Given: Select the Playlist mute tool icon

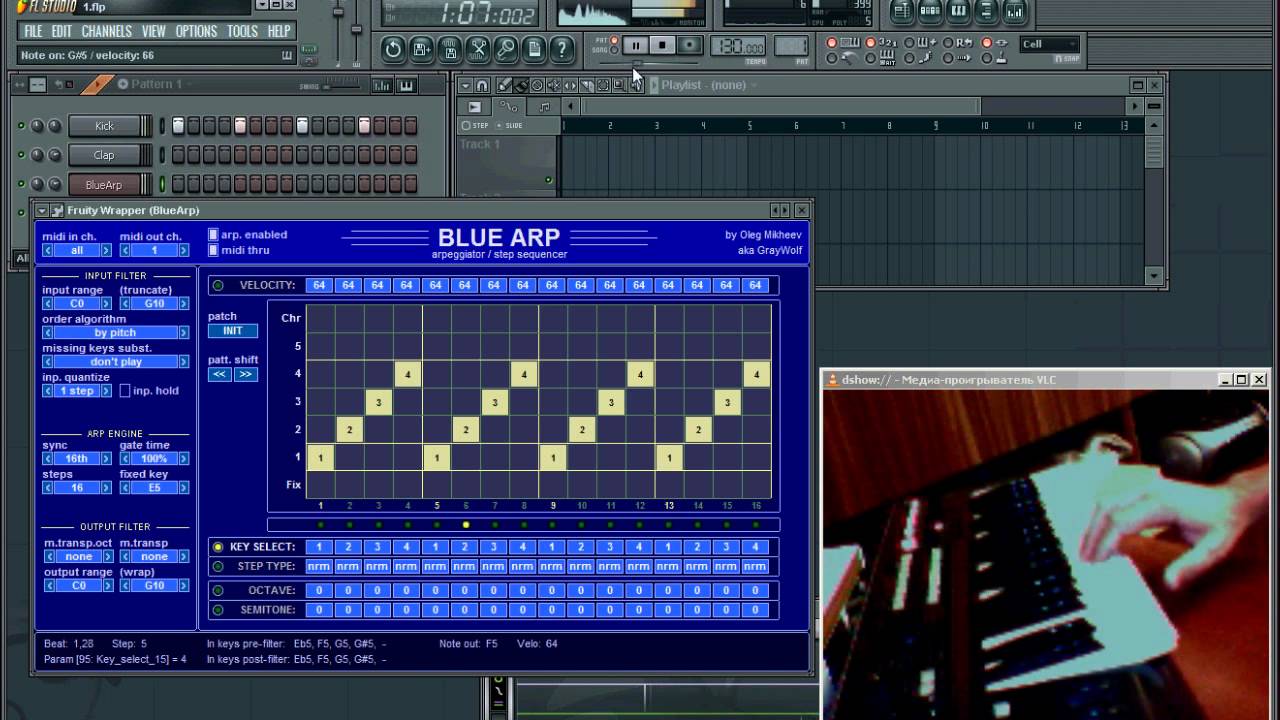Looking at the screenshot, I should point(553,85).
